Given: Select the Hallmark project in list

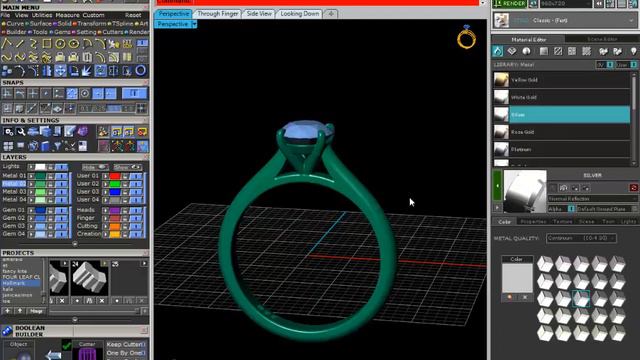Looking at the screenshot, I should tap(21, 283).
